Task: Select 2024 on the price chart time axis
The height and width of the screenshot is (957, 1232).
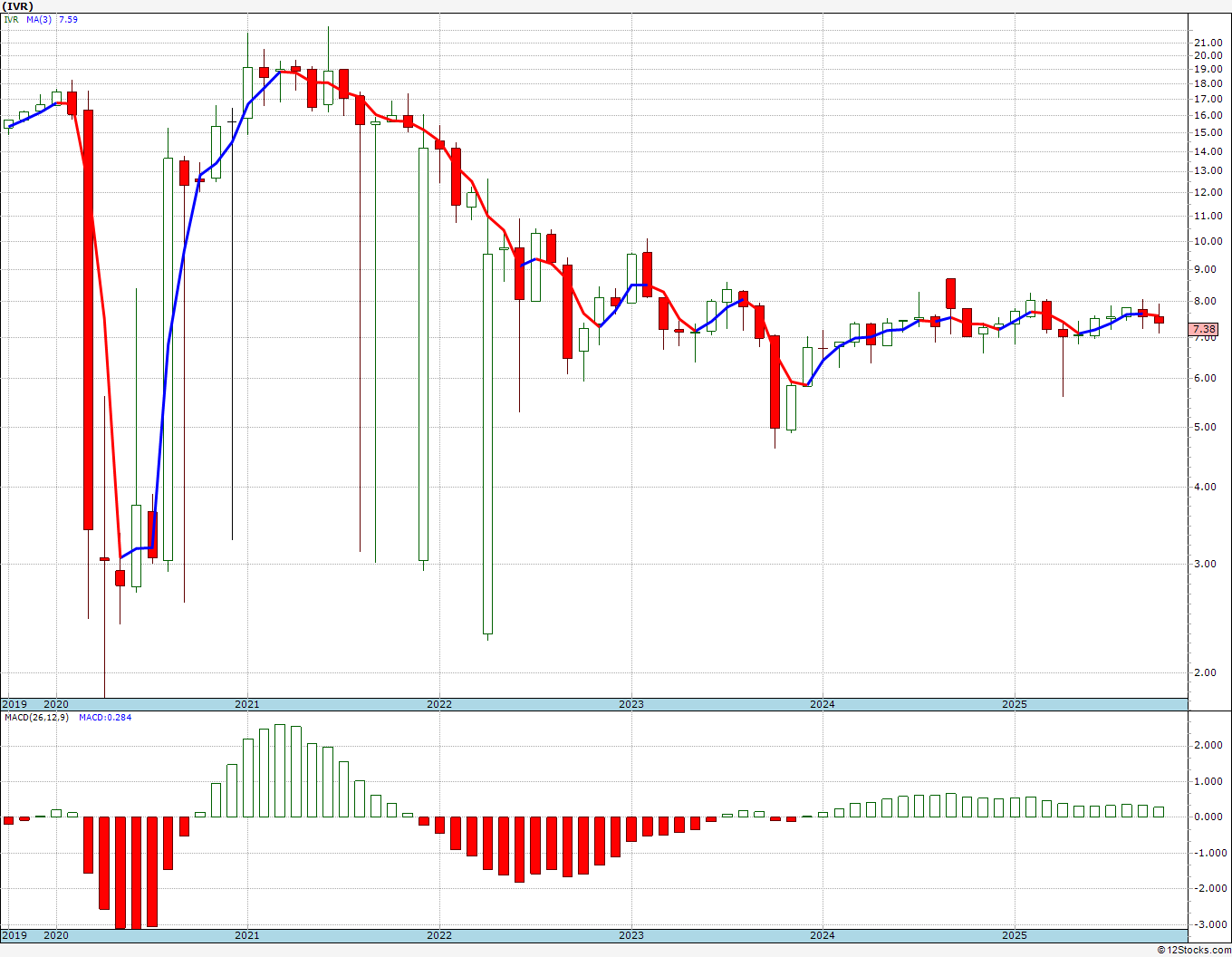Action: point(823,704)
